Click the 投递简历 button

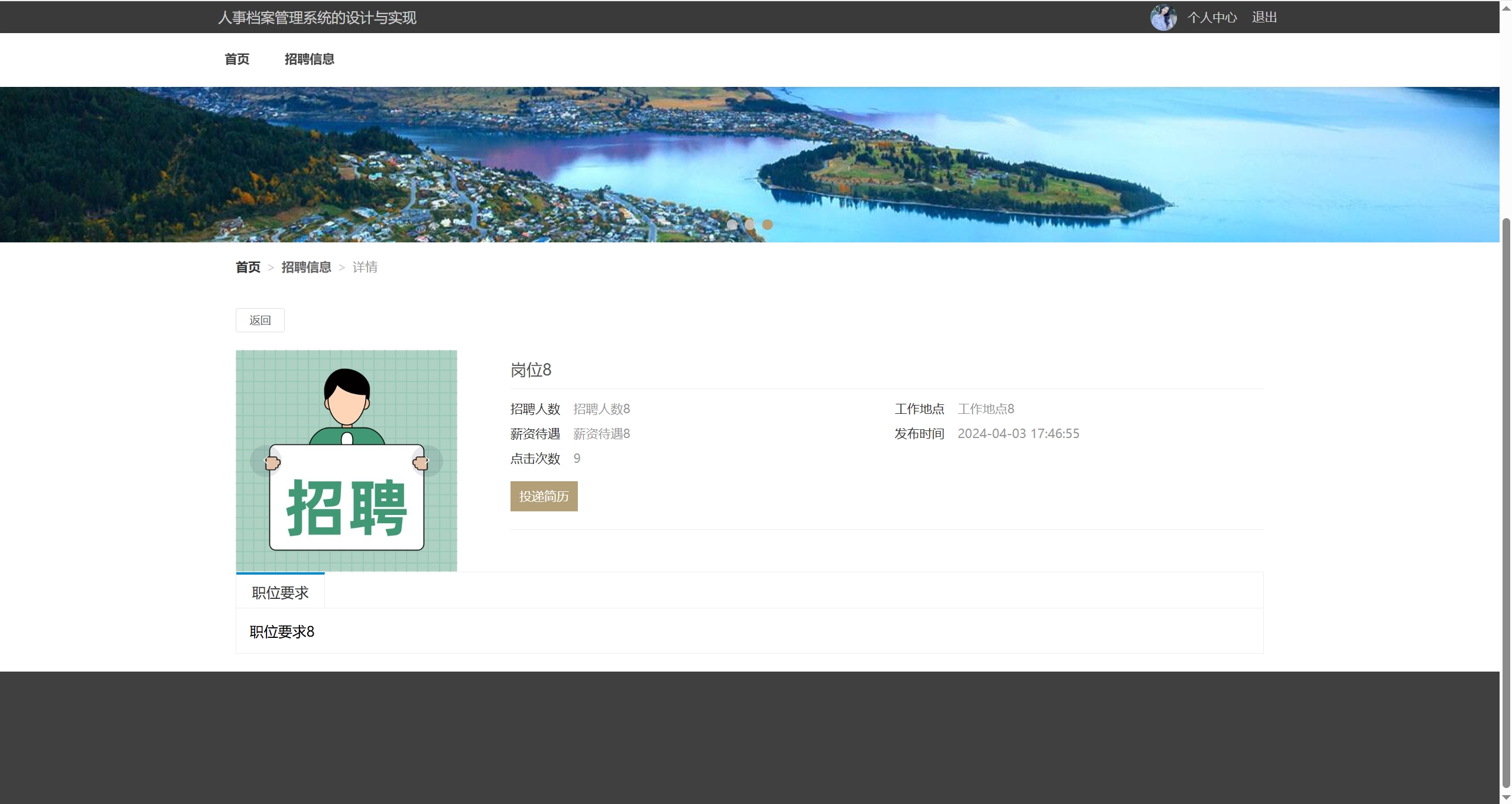coord(544,496)
